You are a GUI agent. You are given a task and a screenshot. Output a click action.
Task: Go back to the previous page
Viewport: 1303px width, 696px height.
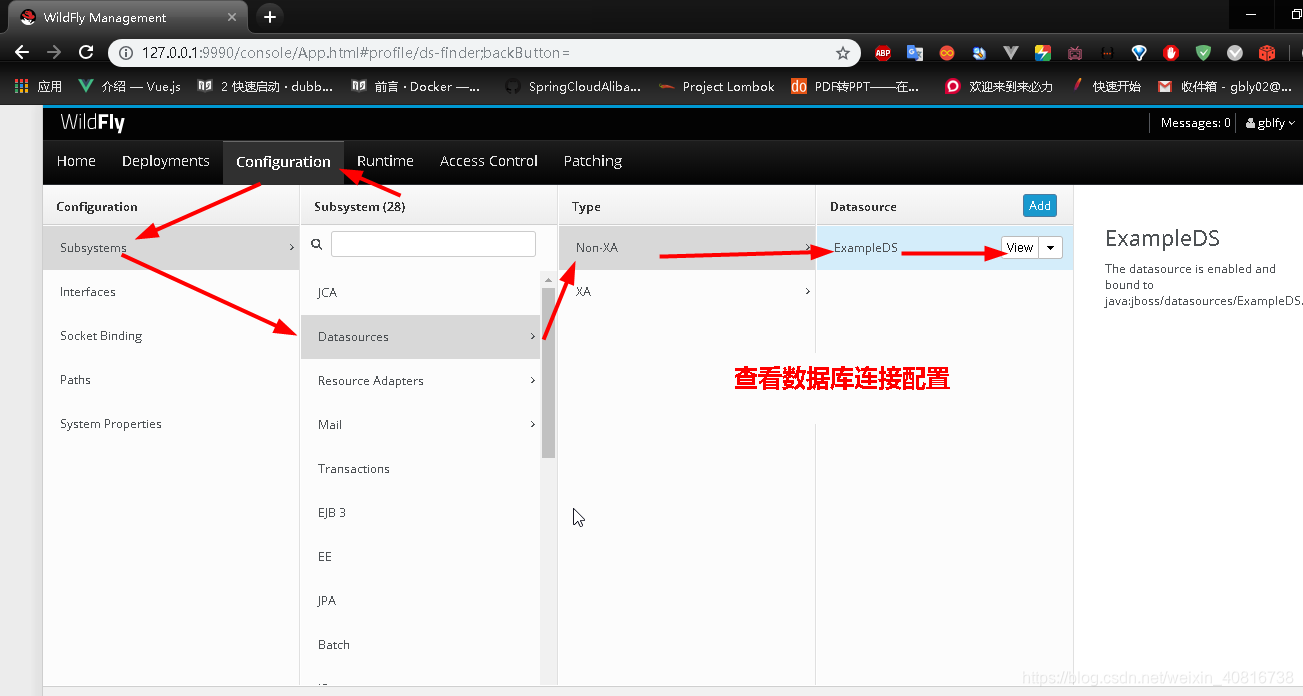[22, 52]
